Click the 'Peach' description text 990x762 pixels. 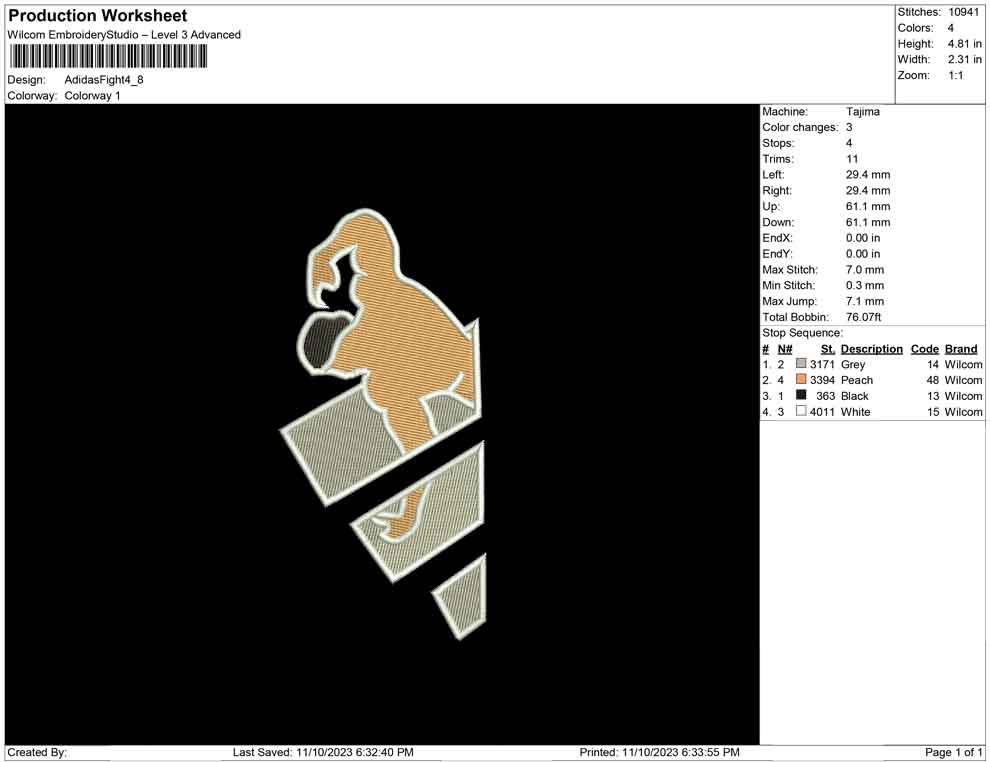pos(857,380)
